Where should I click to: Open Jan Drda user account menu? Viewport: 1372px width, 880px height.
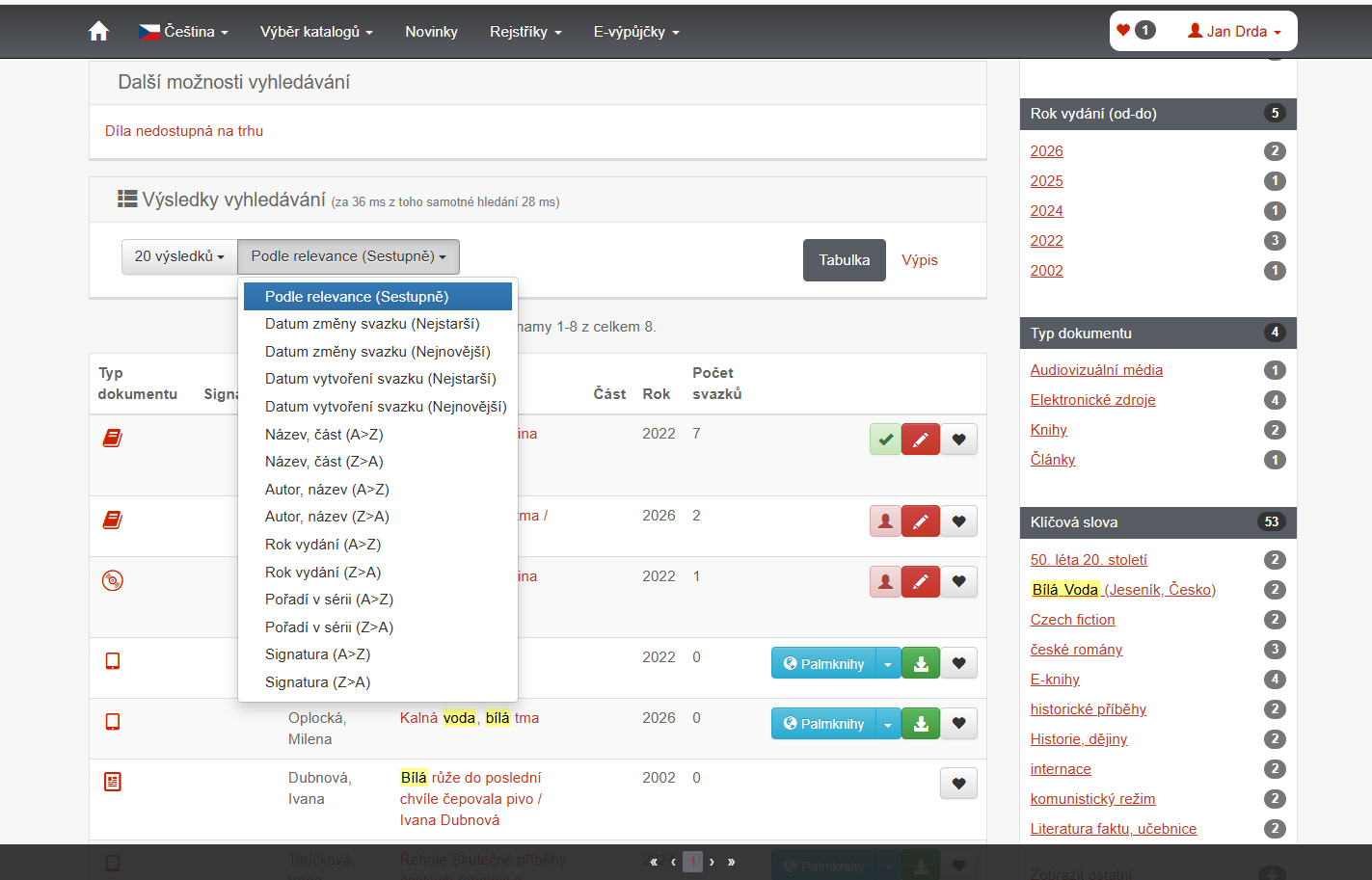1234,31
